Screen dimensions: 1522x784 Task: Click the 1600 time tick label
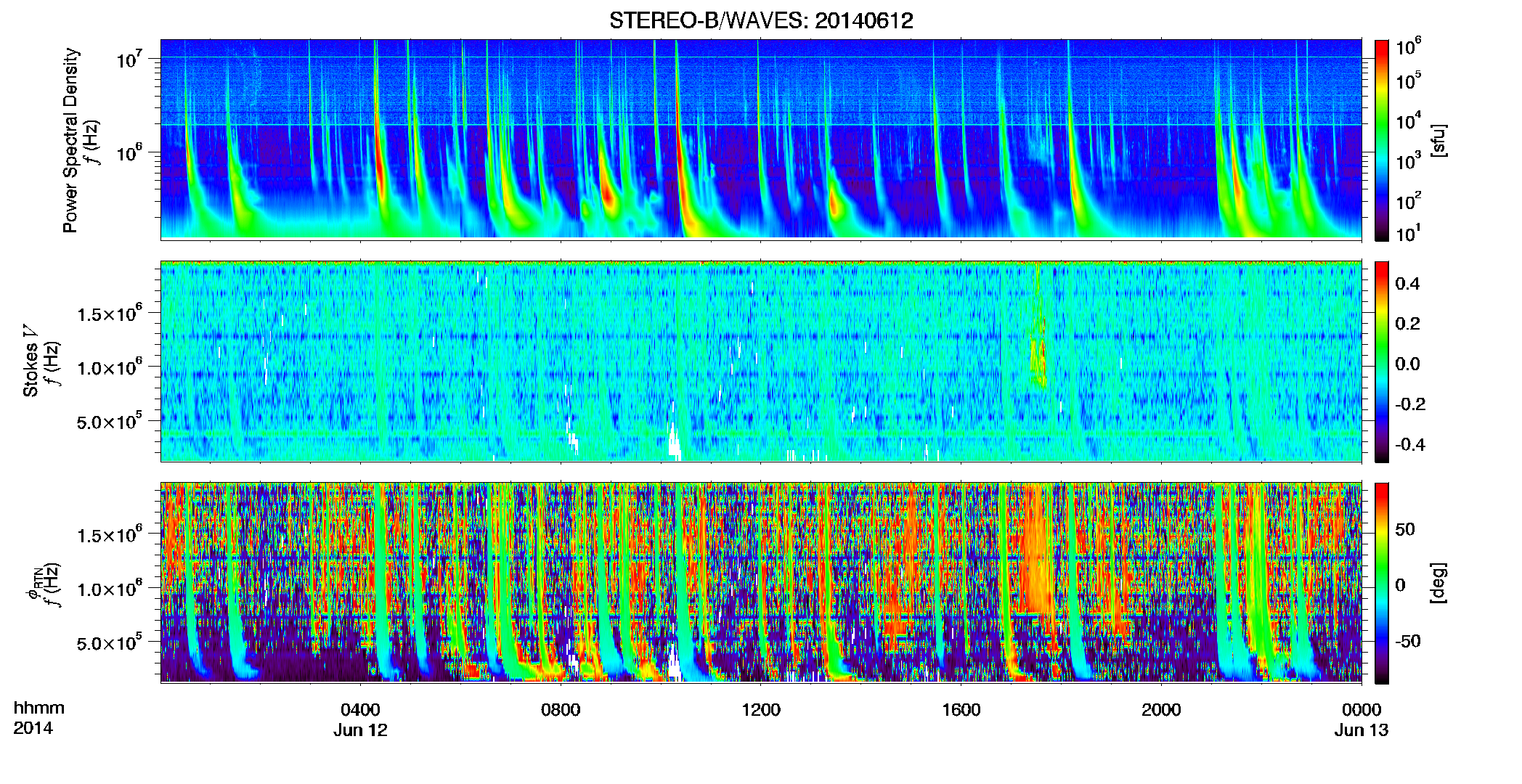(x=961, y=709)
